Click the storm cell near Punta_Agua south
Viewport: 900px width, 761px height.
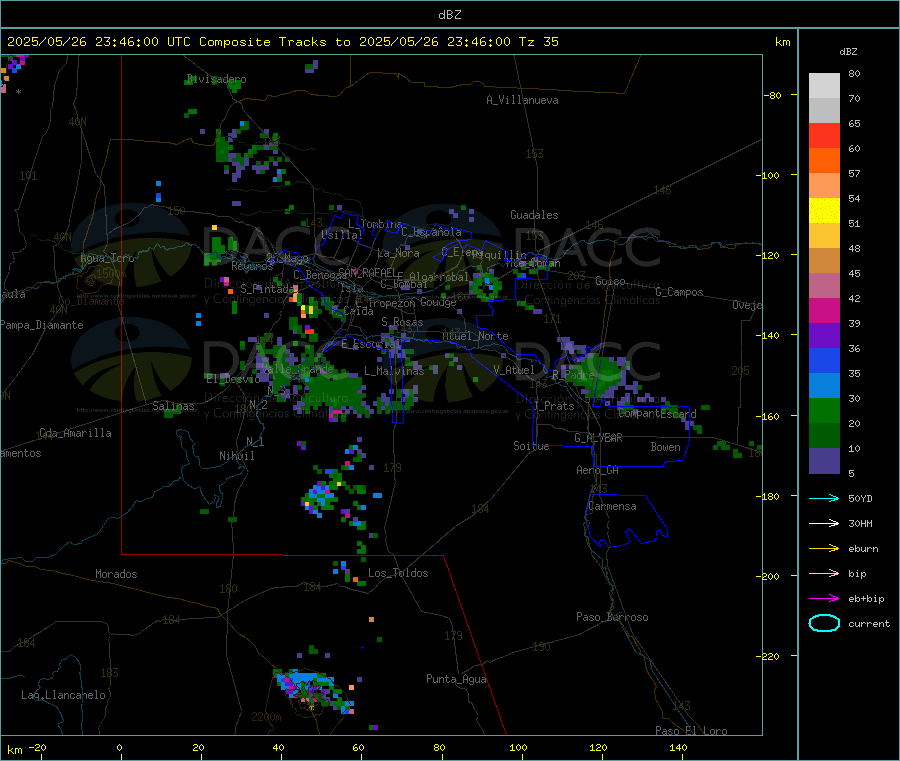313,690
